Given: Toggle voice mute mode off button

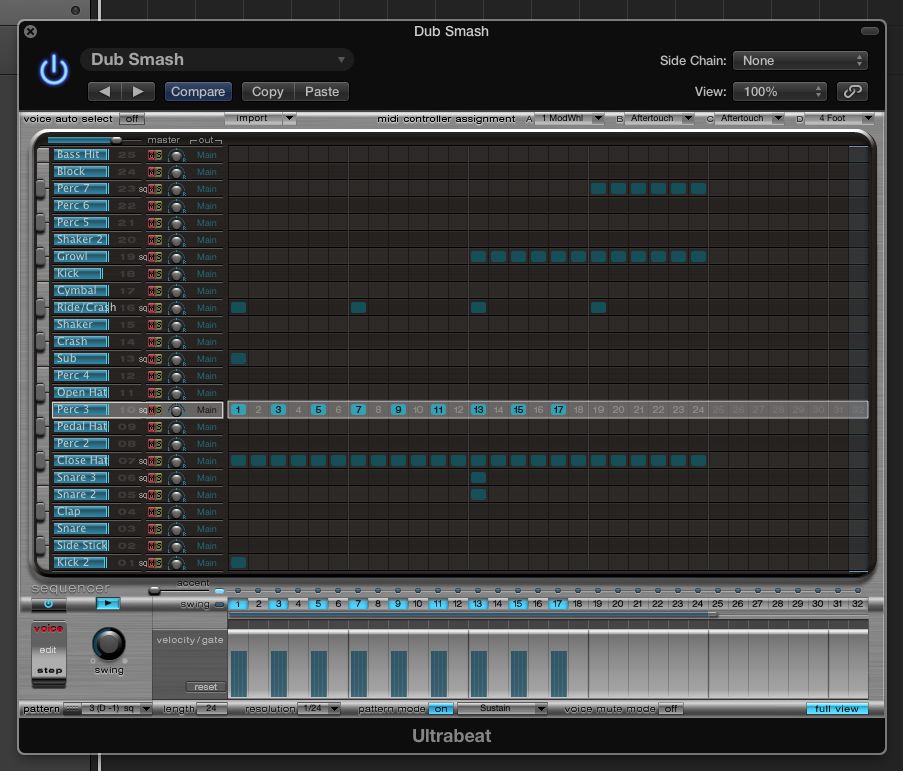Looking at the screenshot, I should pyautogui.click(x=670, y=709).
